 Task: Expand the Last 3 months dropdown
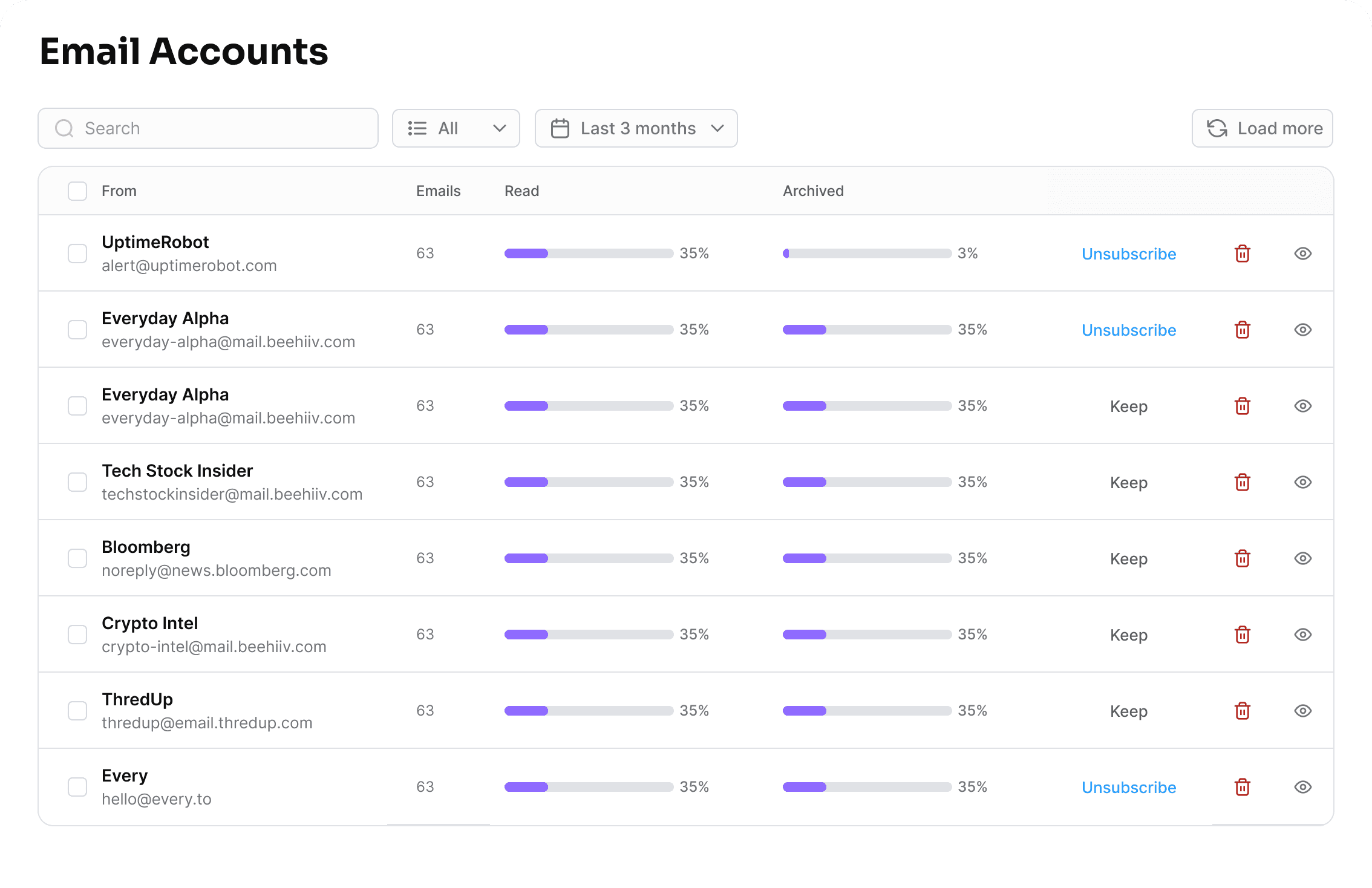click(636, 128)
